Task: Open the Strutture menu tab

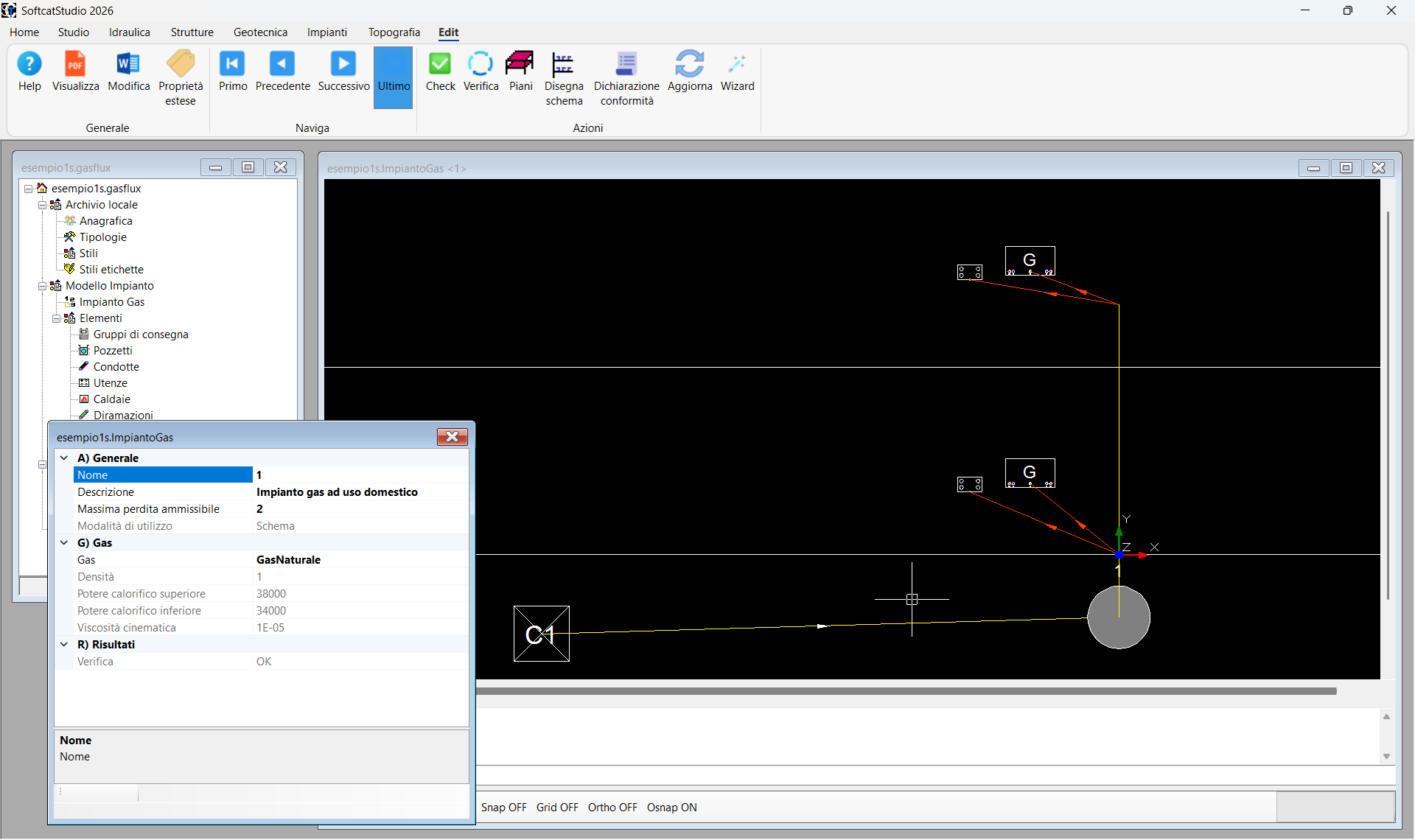Action: [x=192, y=32]
